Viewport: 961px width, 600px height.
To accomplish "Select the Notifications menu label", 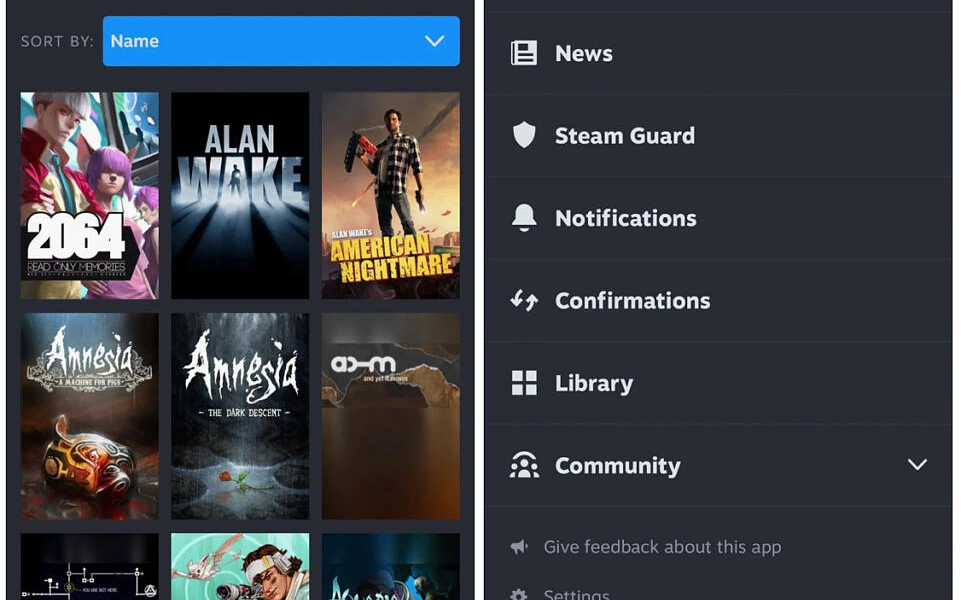I will 626,218.
